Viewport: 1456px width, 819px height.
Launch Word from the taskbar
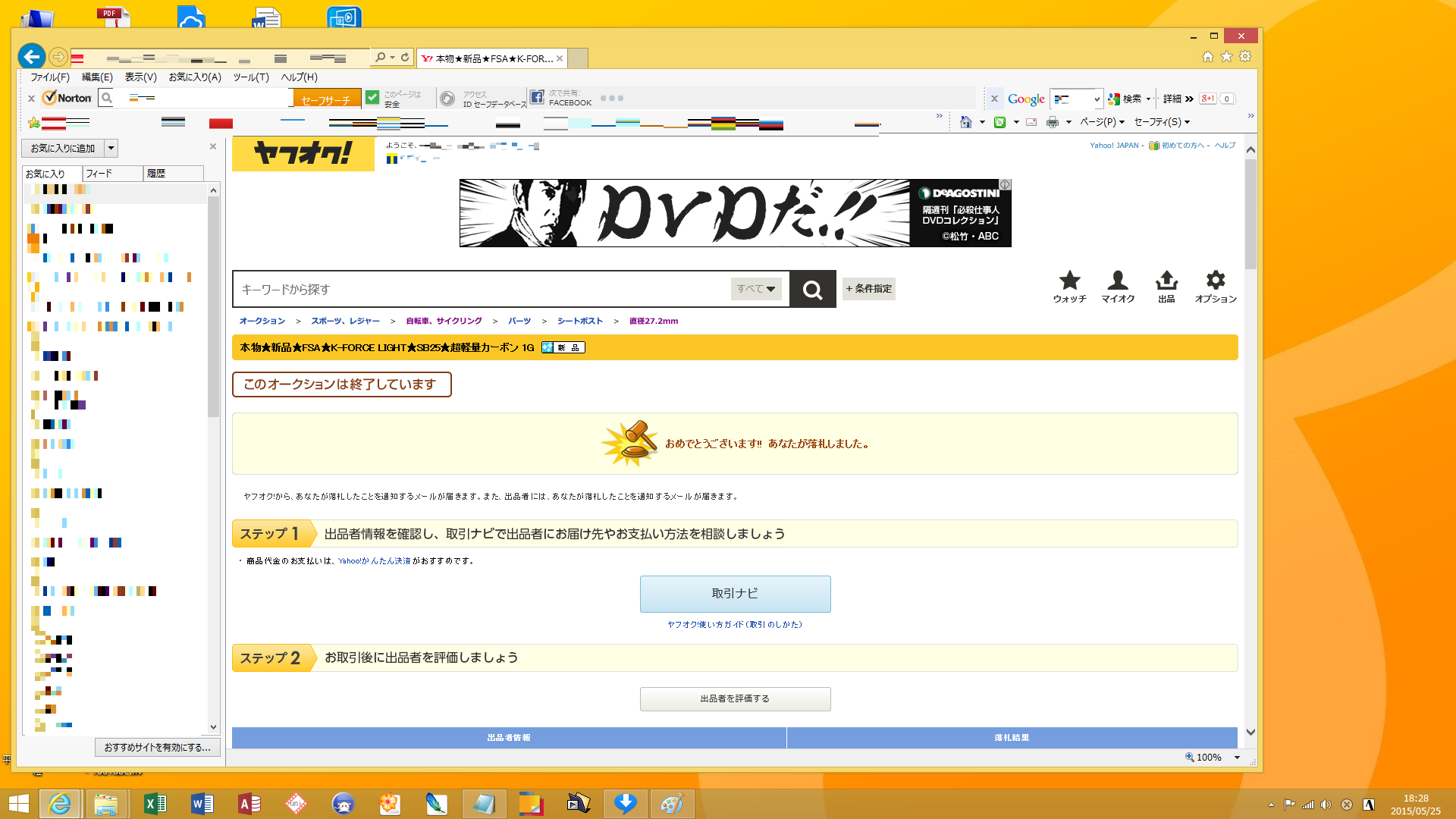coord(202,804)
